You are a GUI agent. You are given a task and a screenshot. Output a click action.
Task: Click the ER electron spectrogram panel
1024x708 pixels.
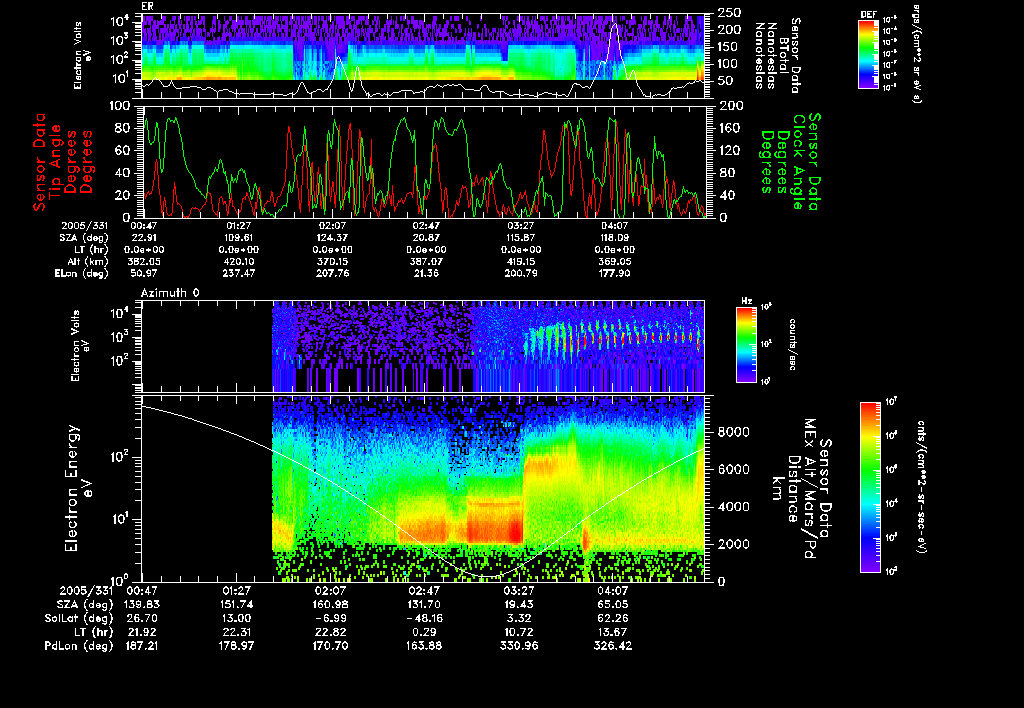(423, 56)
